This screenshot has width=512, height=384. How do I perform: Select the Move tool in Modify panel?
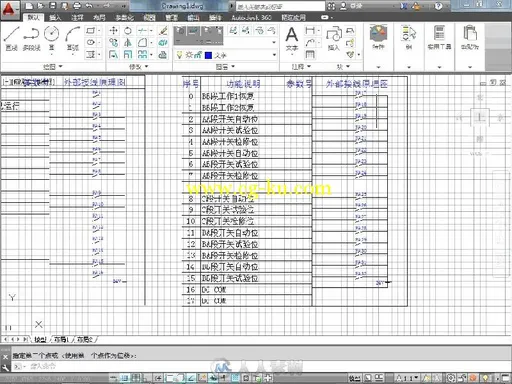coord(114,31)
